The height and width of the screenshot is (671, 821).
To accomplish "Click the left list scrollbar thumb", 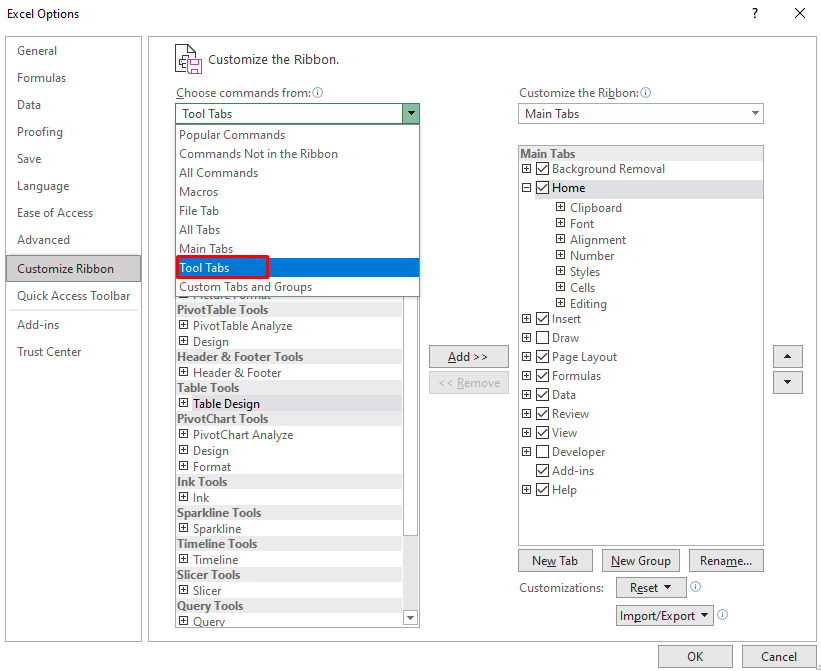I will [x=410, y=416].
